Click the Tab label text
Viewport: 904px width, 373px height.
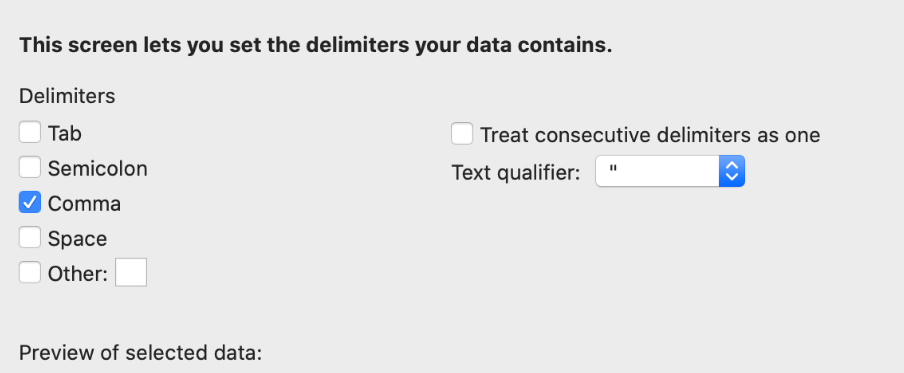coord(65,134)
